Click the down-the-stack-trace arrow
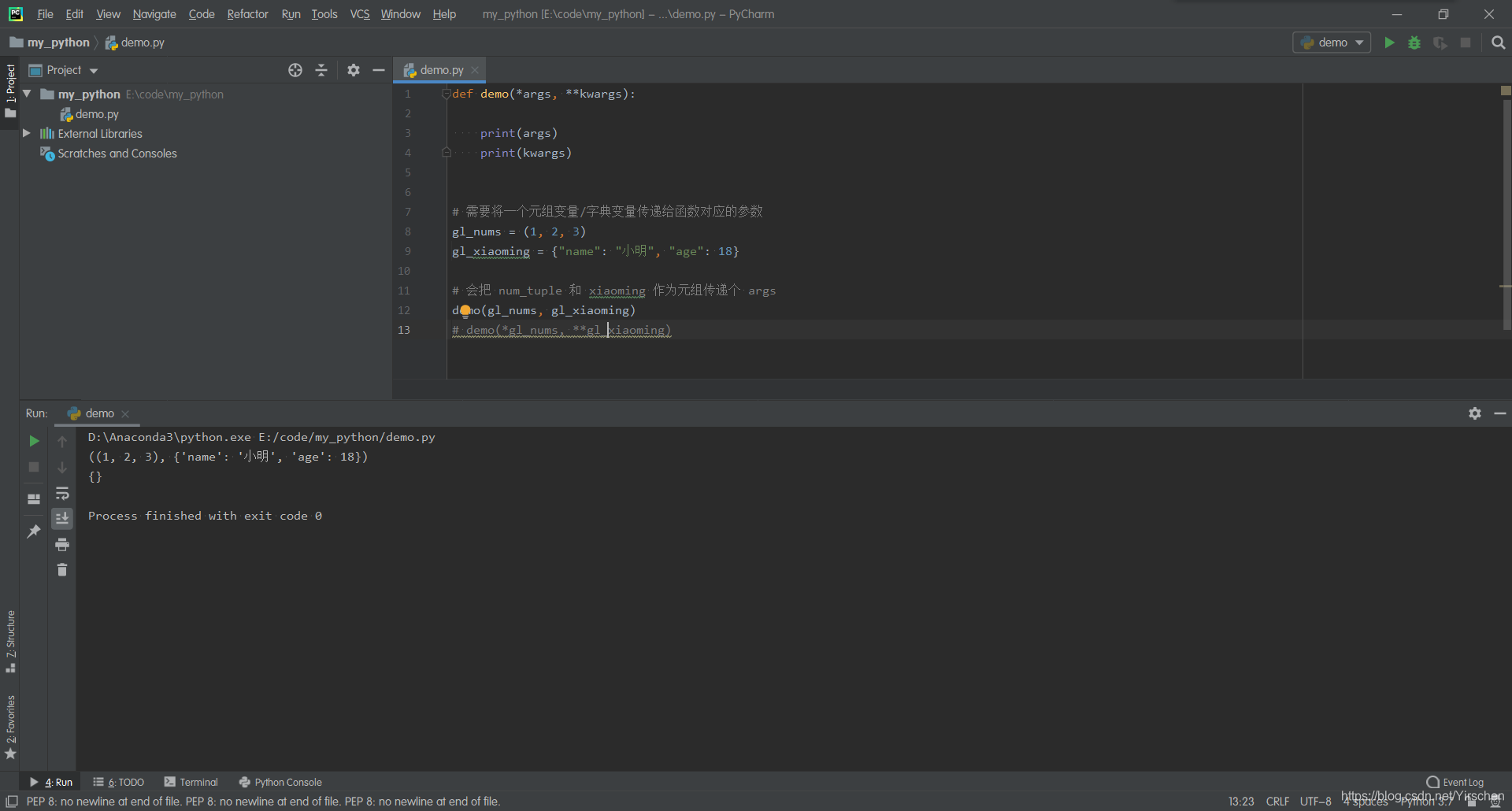Image resolution: width=1512 pixels, height=811 pixels. coord(62,468)
